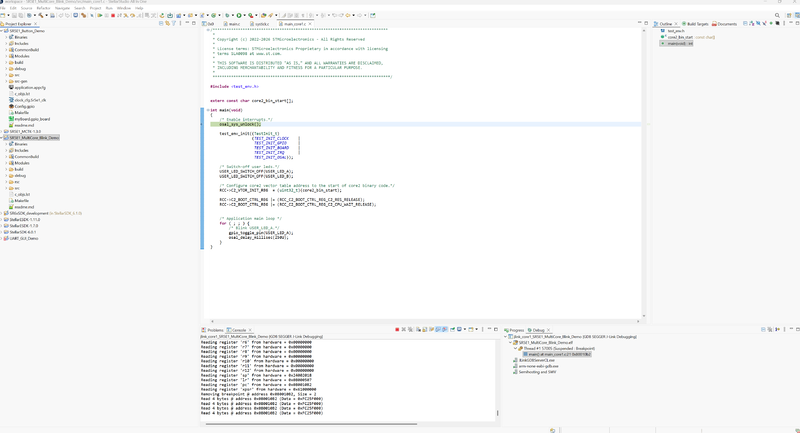Click the Build hammer icon in toolbar
This screenshot has width=800, height=433.
tap(41, 15)
